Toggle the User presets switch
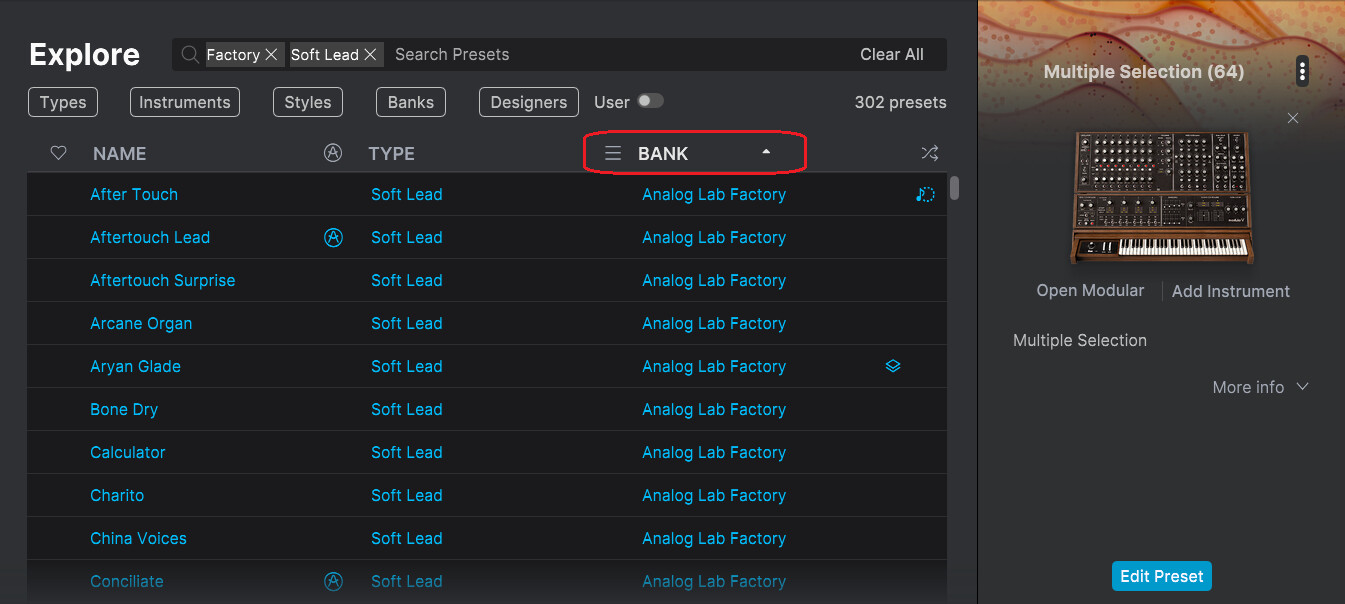1345x604 pixels. 650,101
